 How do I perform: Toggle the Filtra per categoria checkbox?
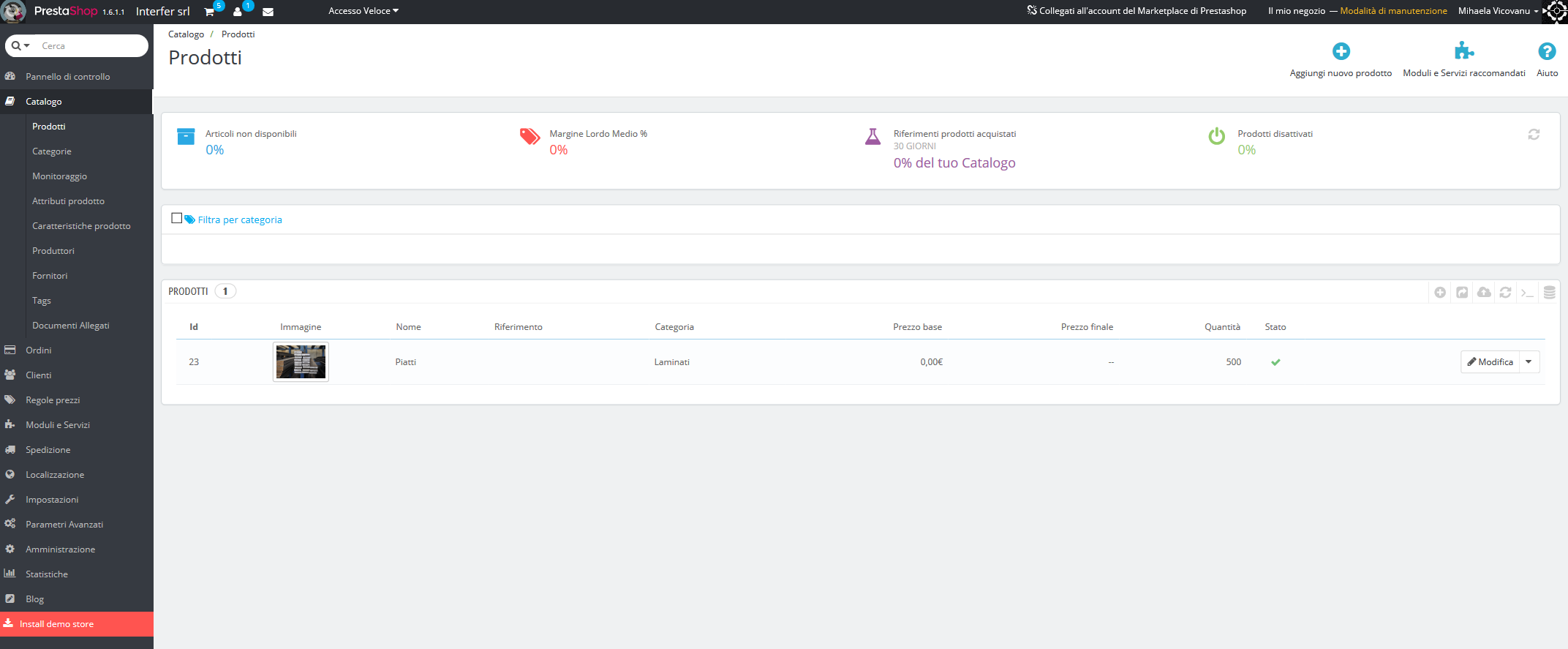[176, 218]
